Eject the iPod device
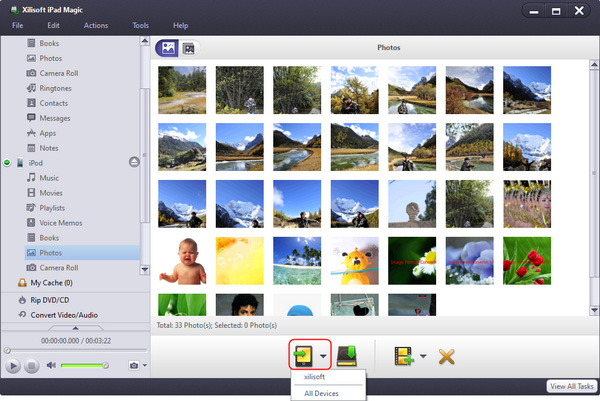The height and width of the screenshot is (401, 600). click(x=135, y=162)
